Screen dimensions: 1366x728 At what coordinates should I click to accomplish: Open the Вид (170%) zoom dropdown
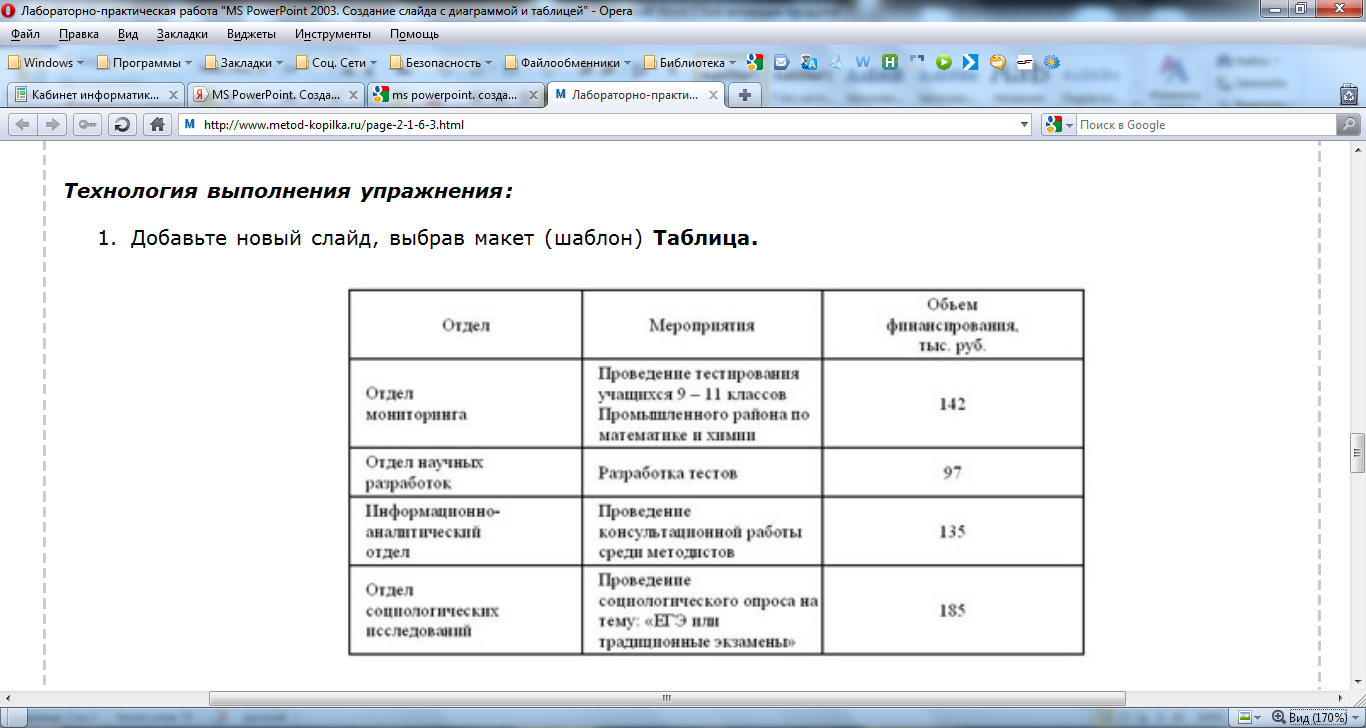click(x=1317, y=718)
